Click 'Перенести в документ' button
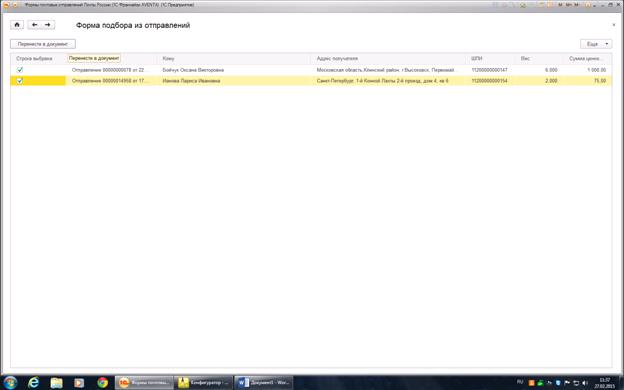Screen dimensions: 624x390 tap(43, 44)
